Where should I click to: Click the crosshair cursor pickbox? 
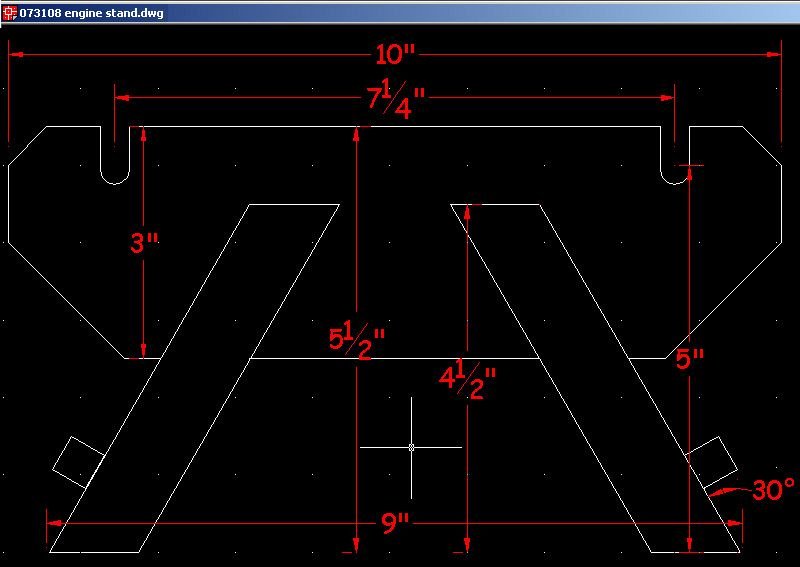pyautogui.click(x=411, y=448)
